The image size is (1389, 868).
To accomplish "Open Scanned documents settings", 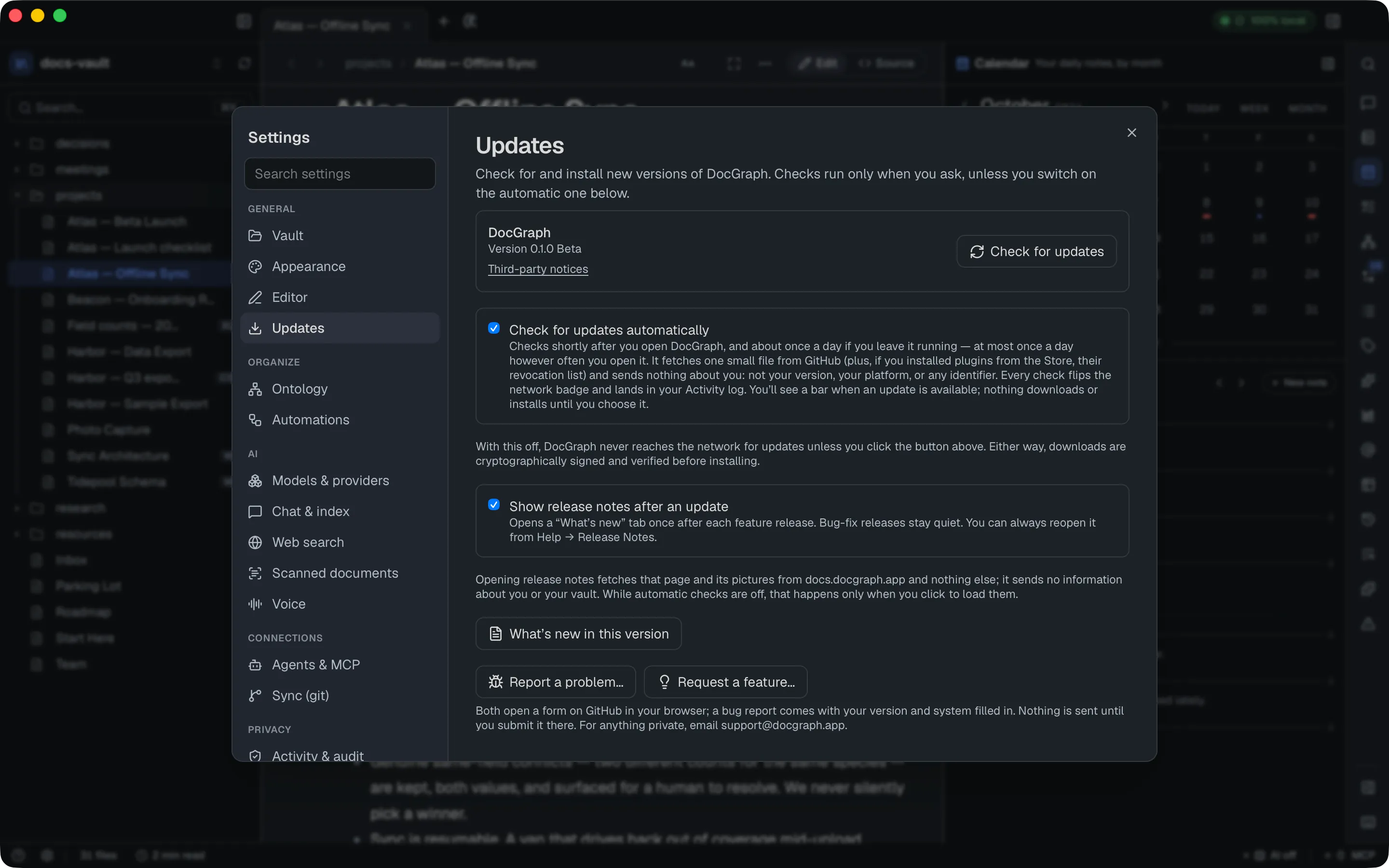I will tap(340, 573).
